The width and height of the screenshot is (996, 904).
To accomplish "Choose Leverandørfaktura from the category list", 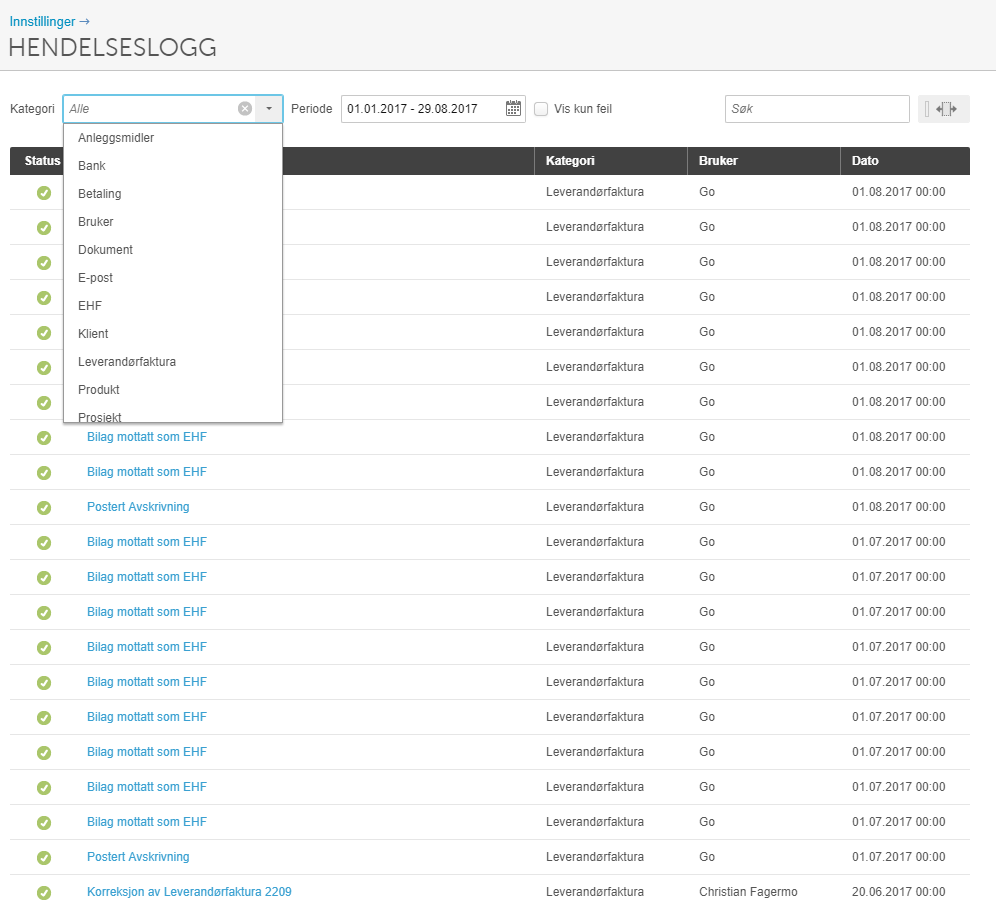I will pos(173,361).
